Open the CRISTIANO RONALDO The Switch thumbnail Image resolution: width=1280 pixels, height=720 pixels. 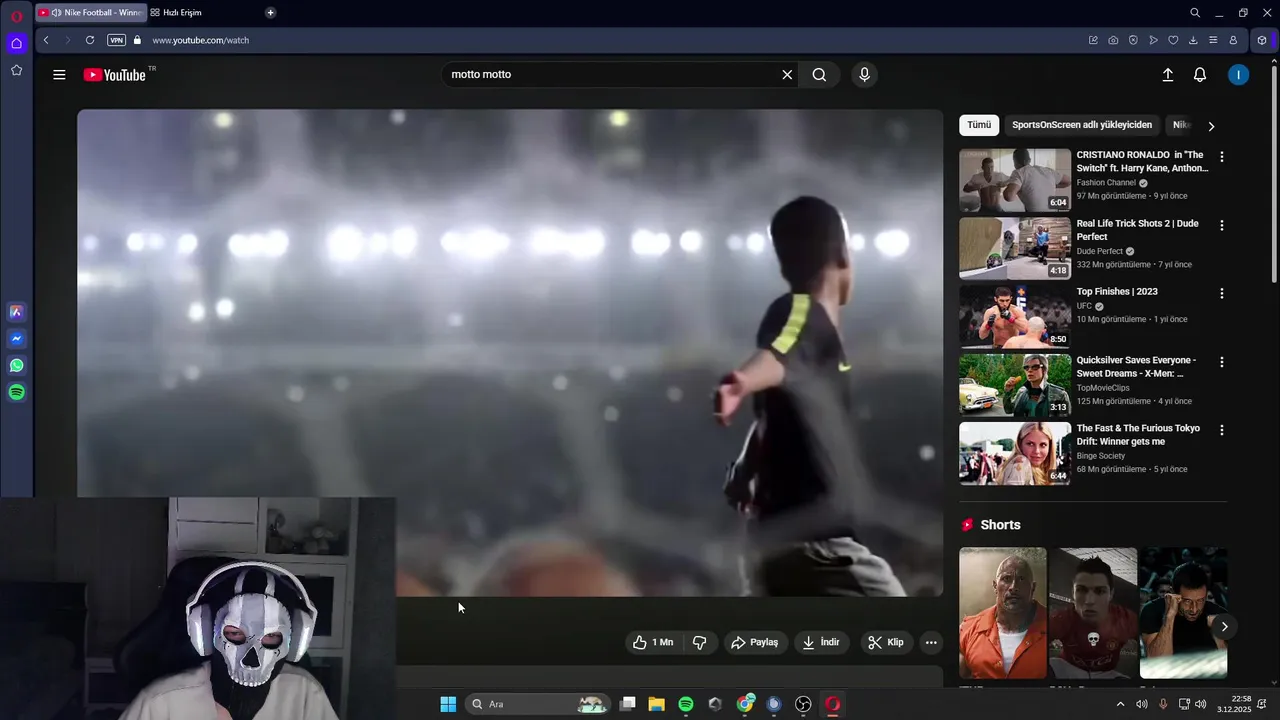click(x=1015, y=180)
